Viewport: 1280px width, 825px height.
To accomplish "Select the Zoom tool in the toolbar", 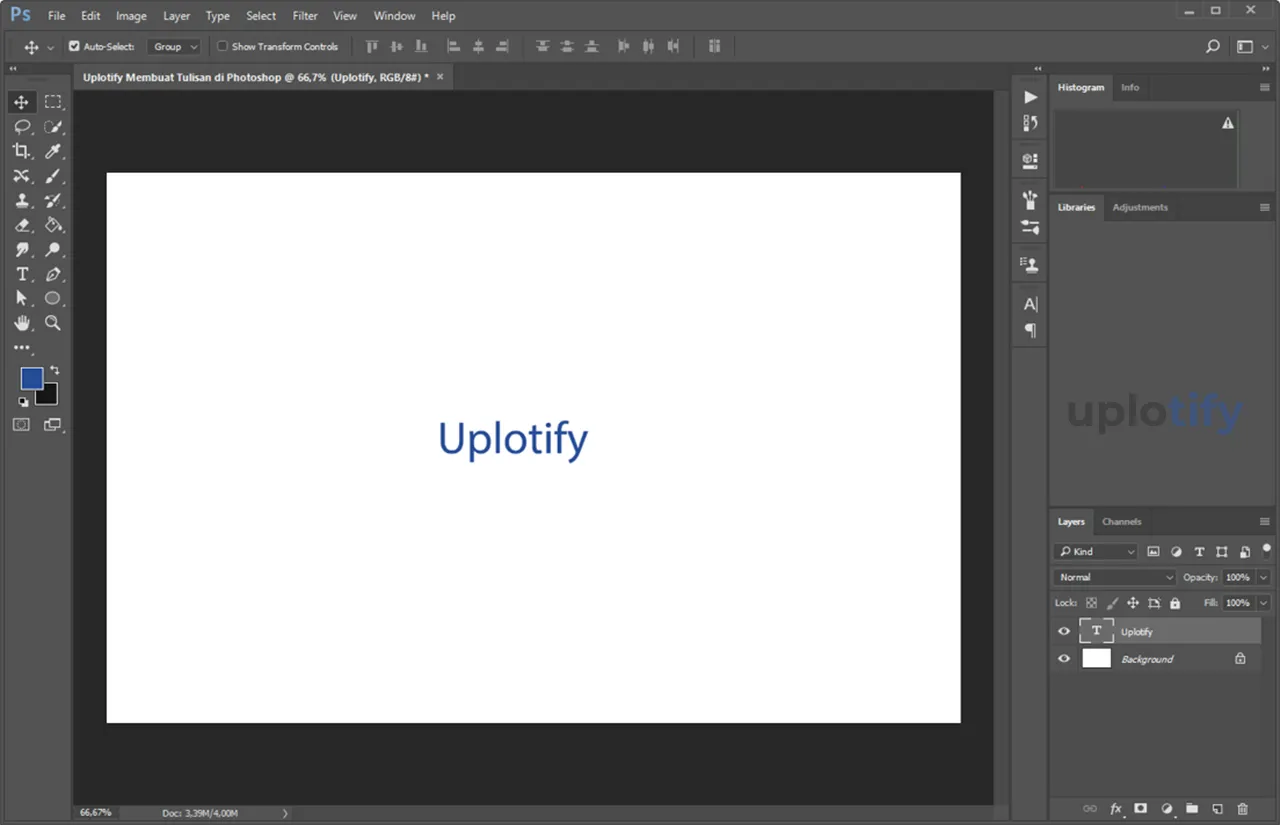I will (x=53, y=323).
